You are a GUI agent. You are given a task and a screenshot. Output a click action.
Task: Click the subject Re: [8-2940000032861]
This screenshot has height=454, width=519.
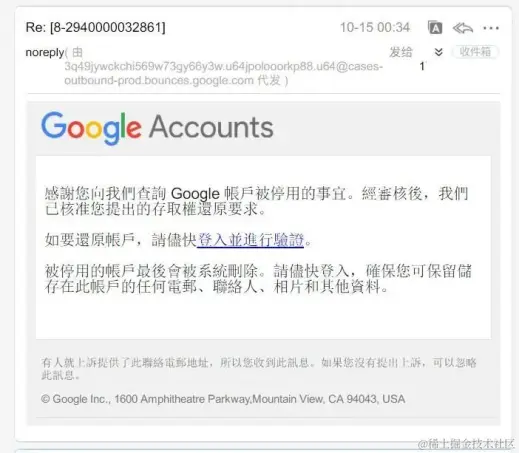[95, 27]
